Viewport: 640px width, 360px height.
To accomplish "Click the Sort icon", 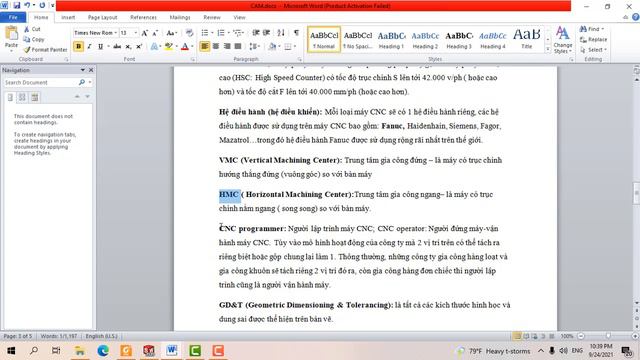I will click(x=281, y=33).
